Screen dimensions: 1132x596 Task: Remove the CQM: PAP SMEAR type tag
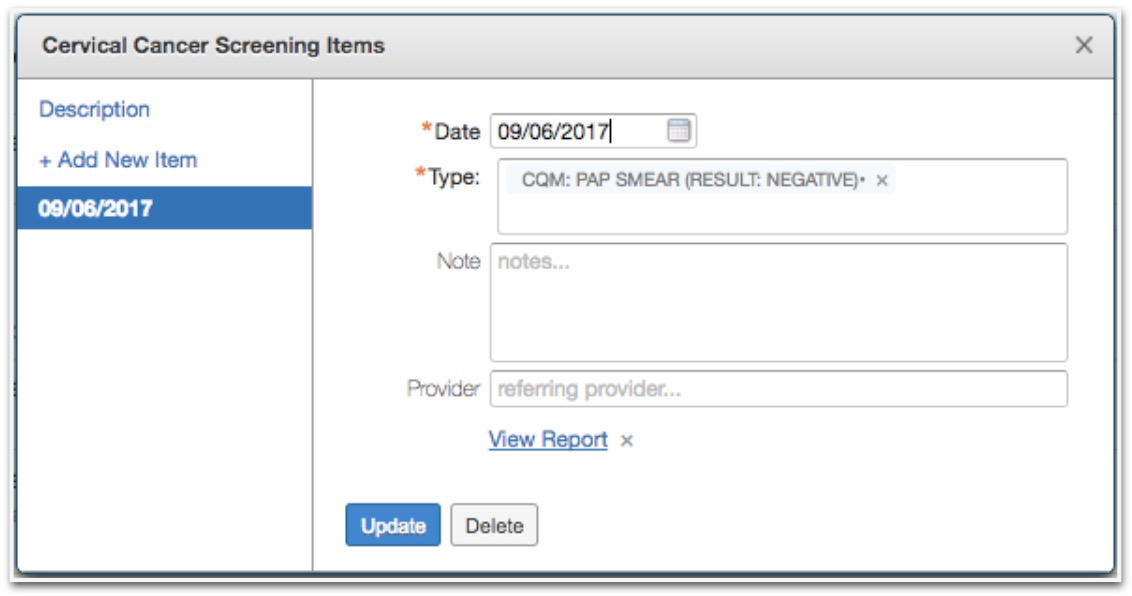tap(881, 180)
